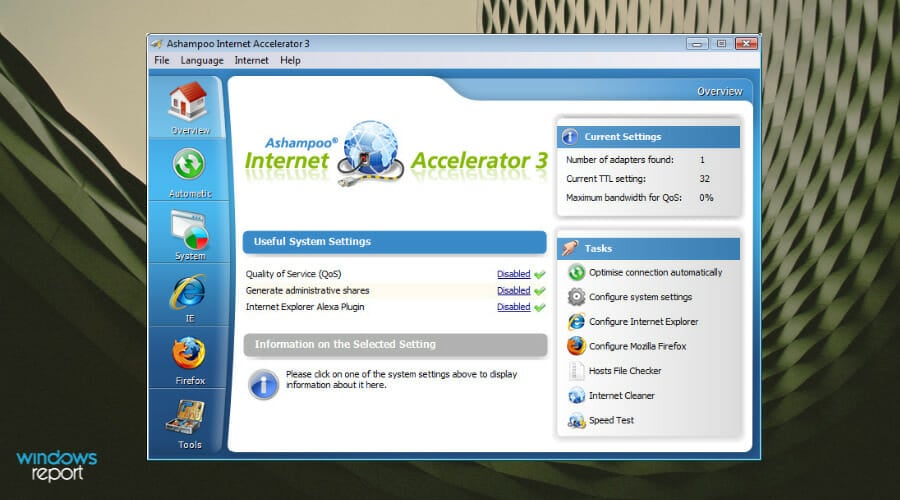
Task: Open Configure Internet Explorer task
Action: pos(643,321)
